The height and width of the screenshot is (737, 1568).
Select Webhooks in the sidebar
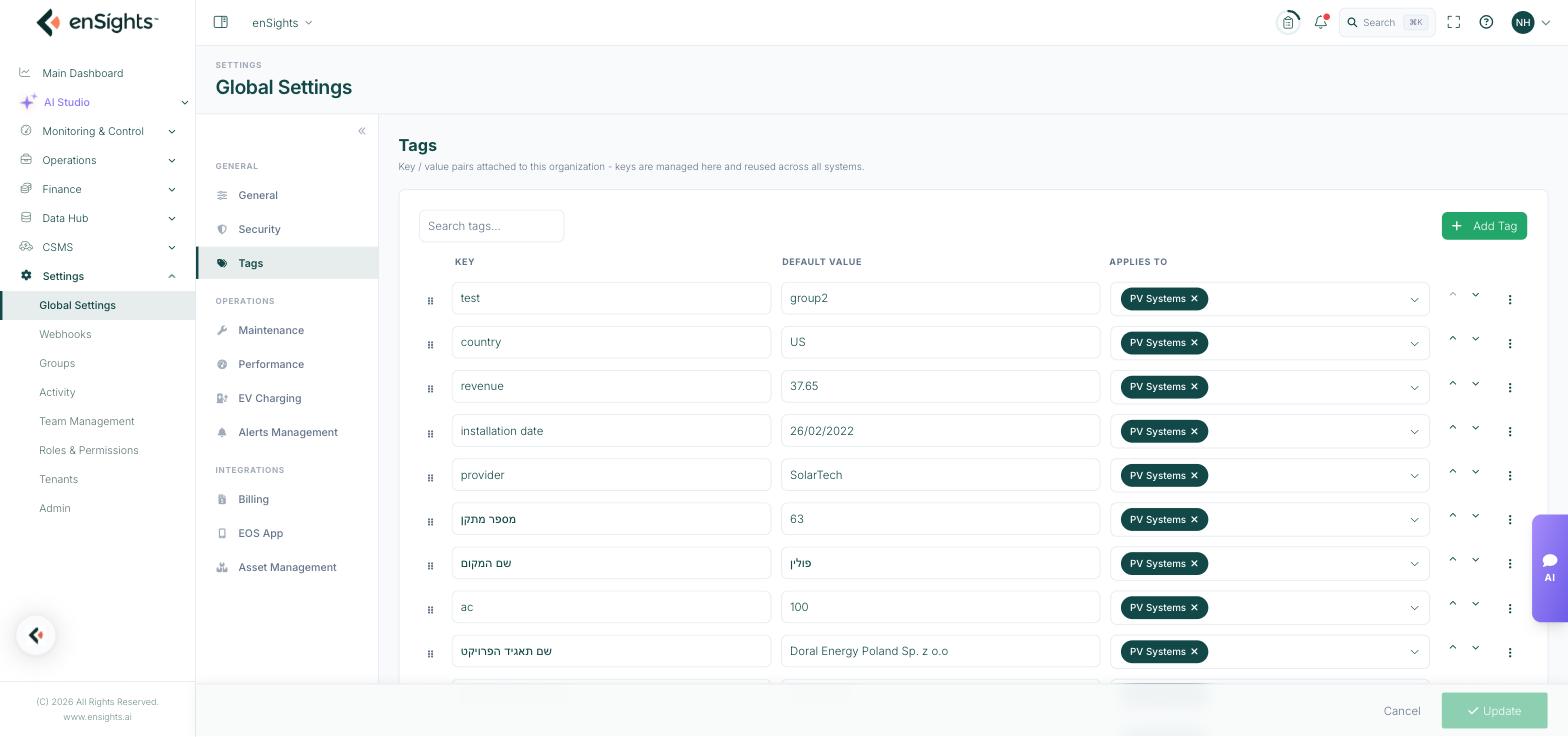click(65, 334)
